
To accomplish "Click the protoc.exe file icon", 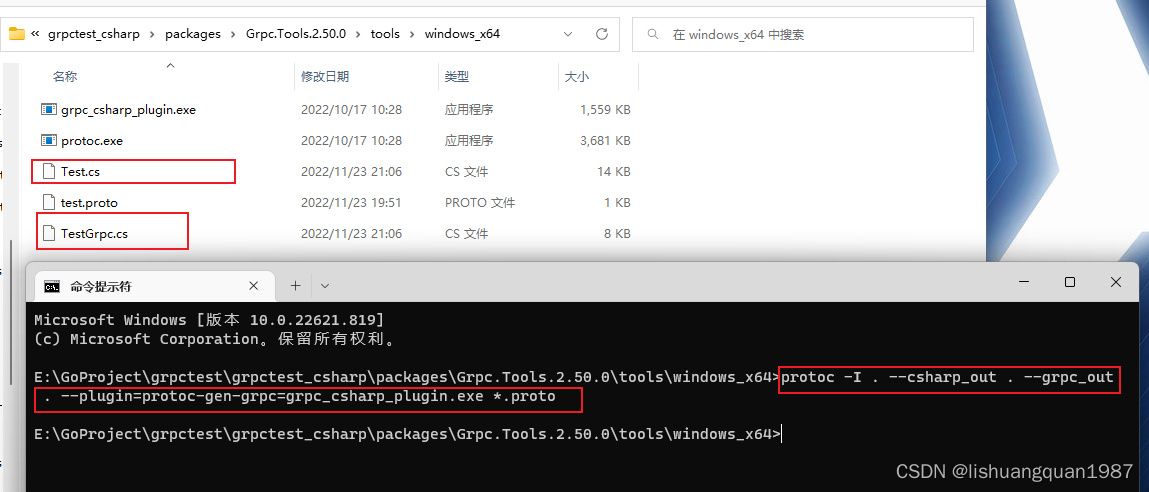I will click(48, 141).
